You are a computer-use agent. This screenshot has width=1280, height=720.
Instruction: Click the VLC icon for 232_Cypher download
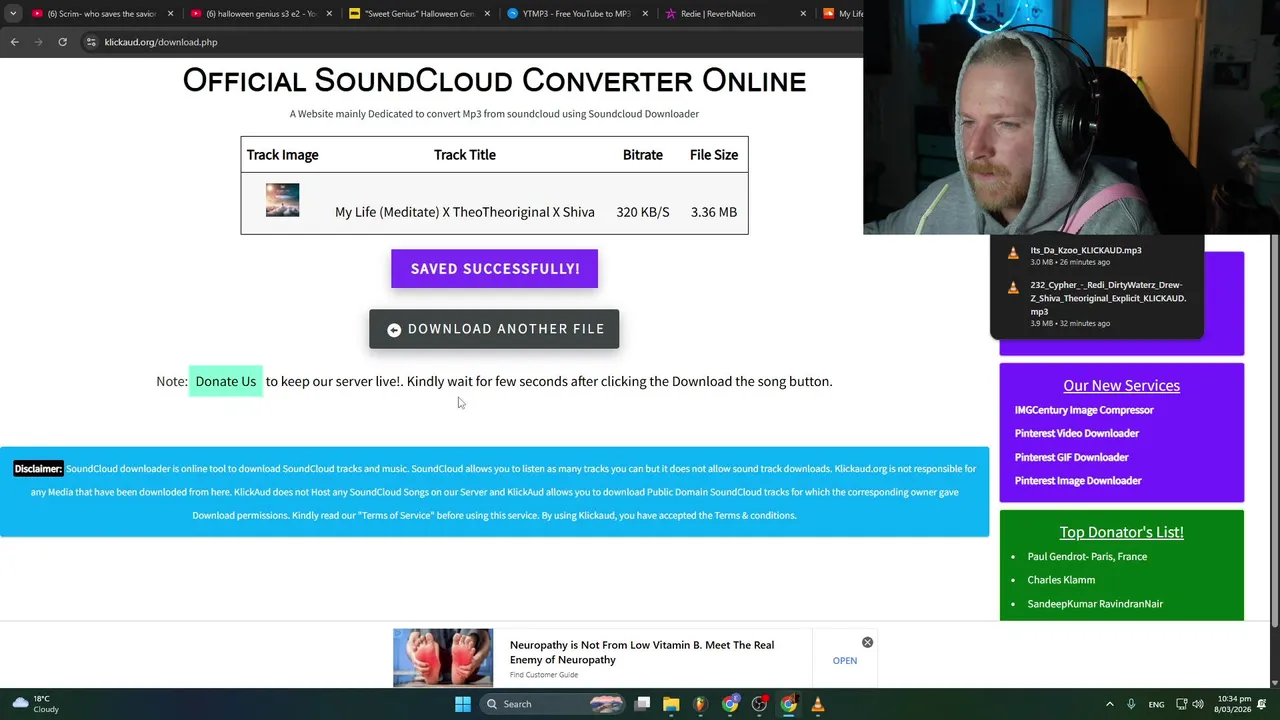1013,288
